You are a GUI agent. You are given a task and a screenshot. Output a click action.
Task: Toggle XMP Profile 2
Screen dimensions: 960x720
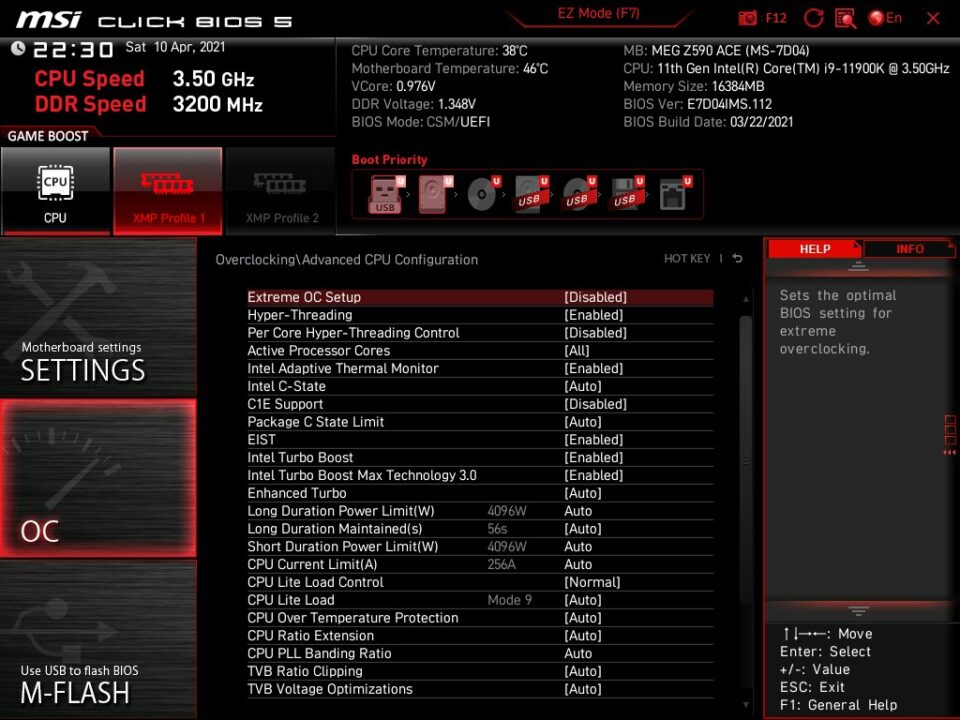click(x=281, y=190)
